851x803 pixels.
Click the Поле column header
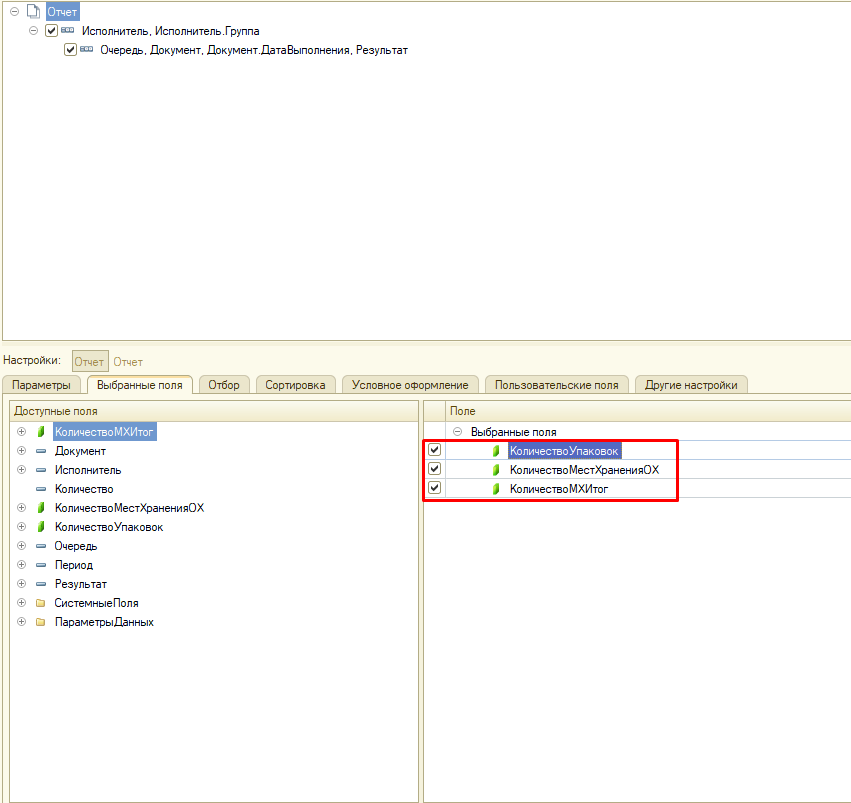[648, 411]
